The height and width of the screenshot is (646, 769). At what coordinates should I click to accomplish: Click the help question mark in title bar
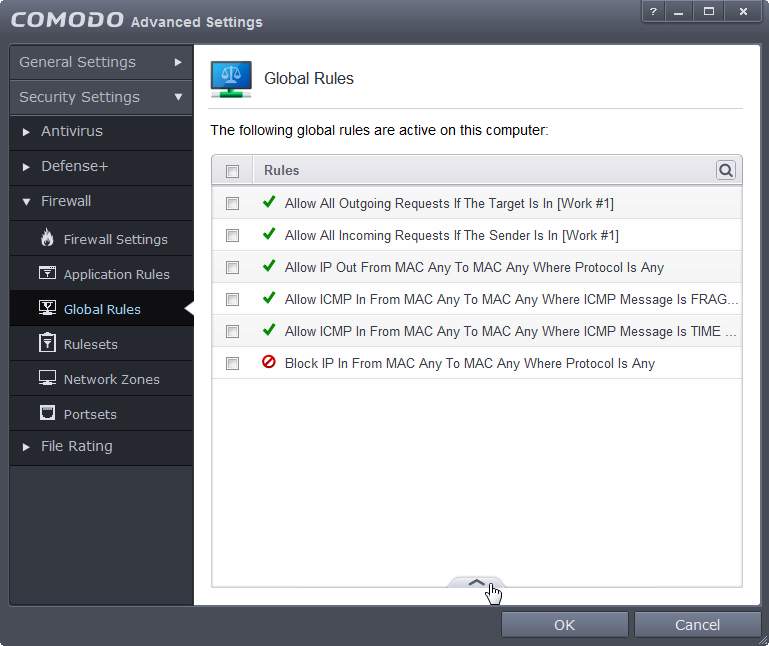pyautogui.click(x=653, y=11)
